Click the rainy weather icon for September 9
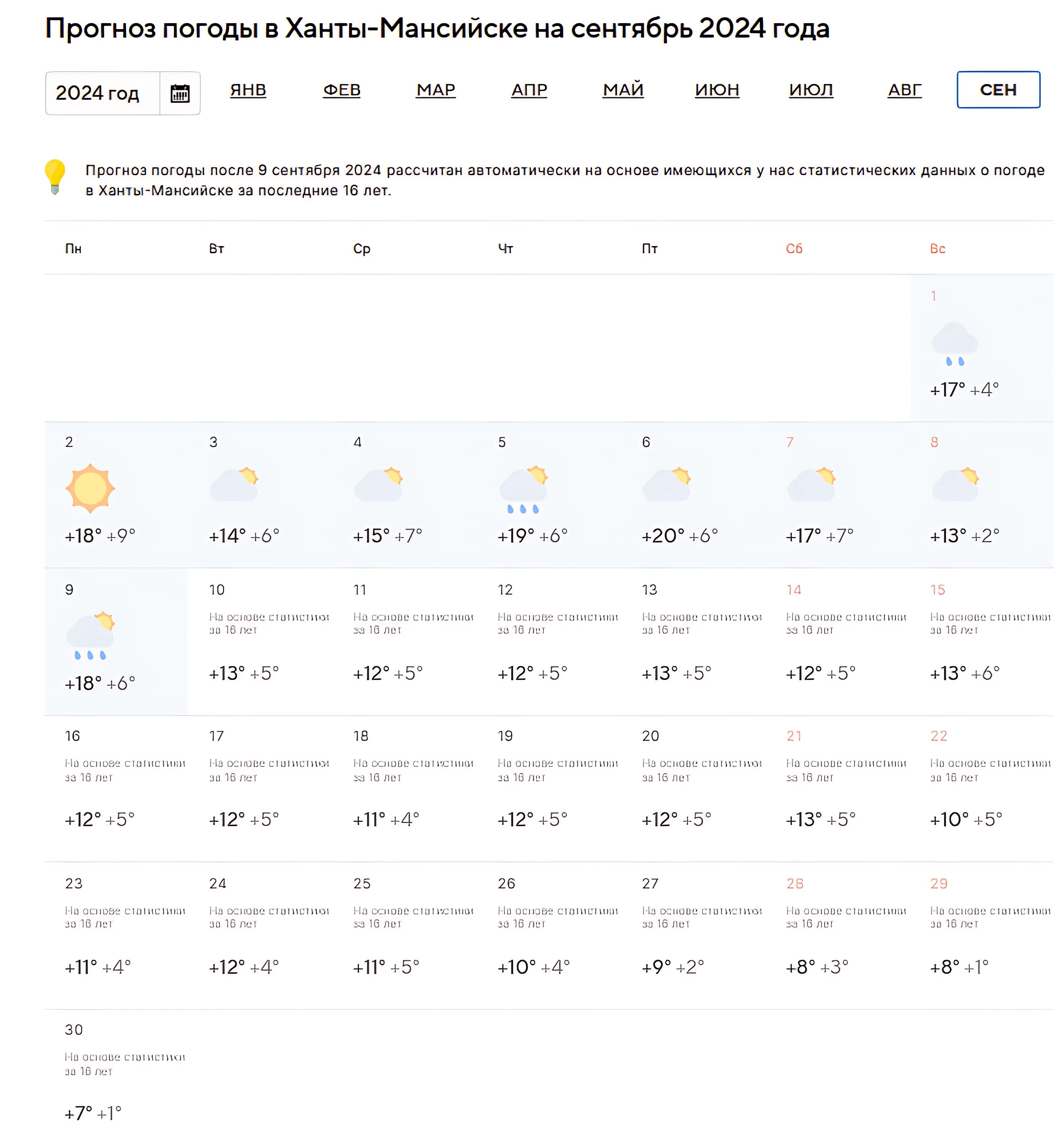Viewport: 1064px width, 1142px height. (90, 635)
